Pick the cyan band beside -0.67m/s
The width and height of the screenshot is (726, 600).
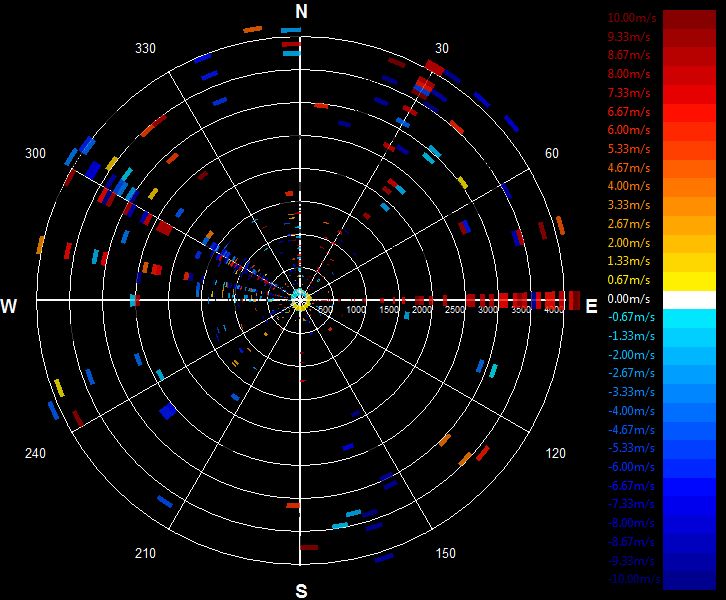point(689,319)
